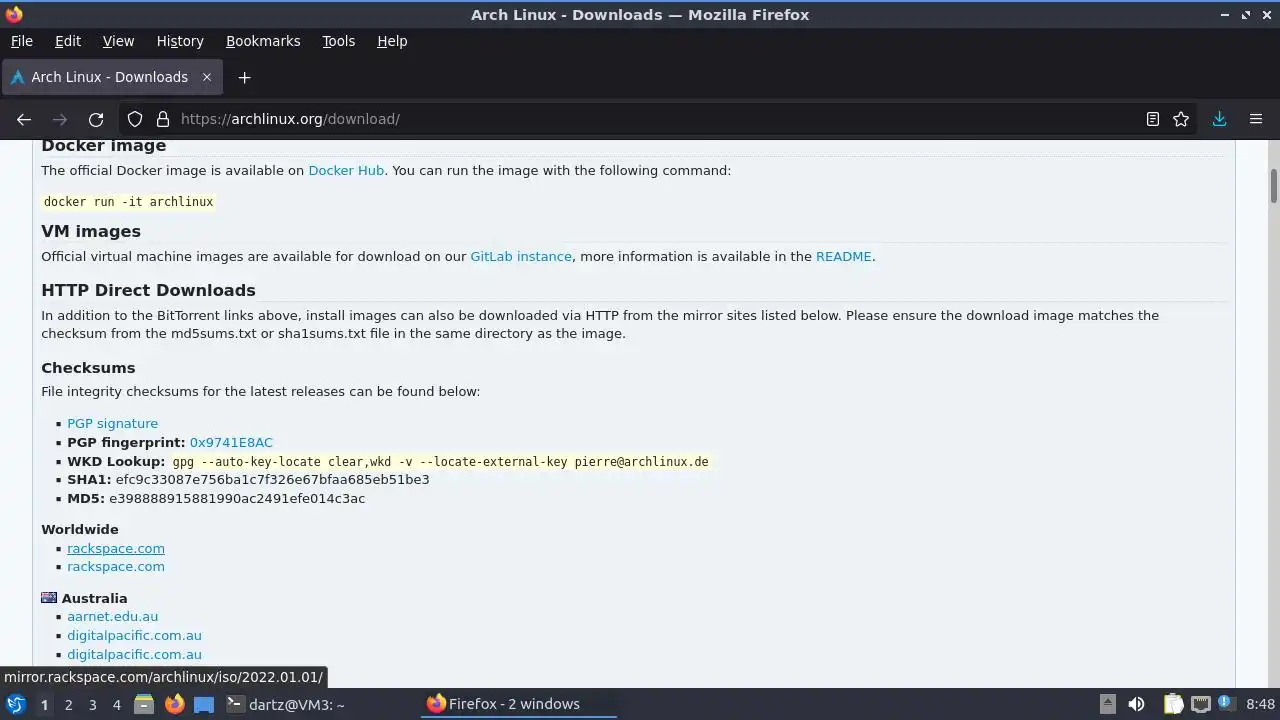Screen dimensions: 1280x720
Task: Open the Tools menu
Action: coord(338,41)
